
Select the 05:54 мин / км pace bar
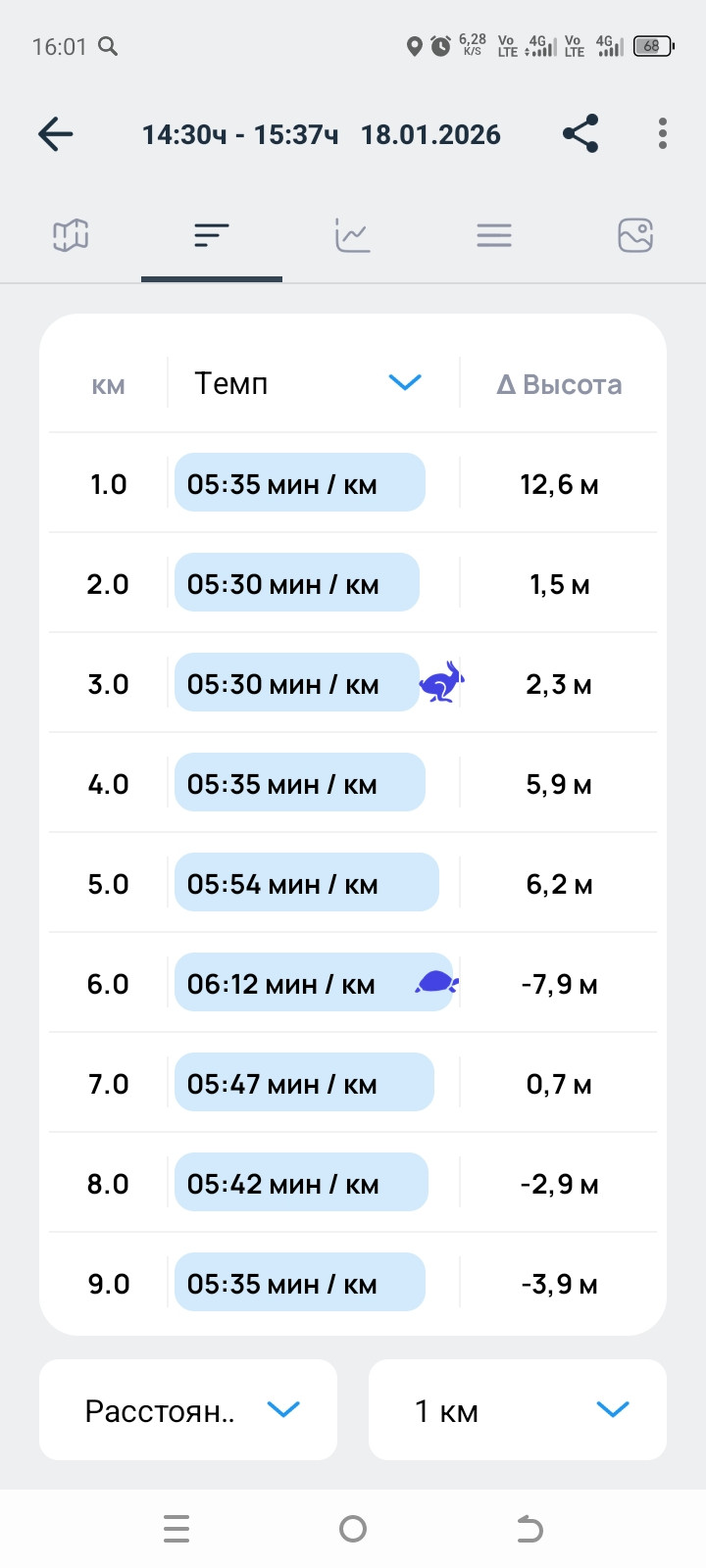coord(307,882)
